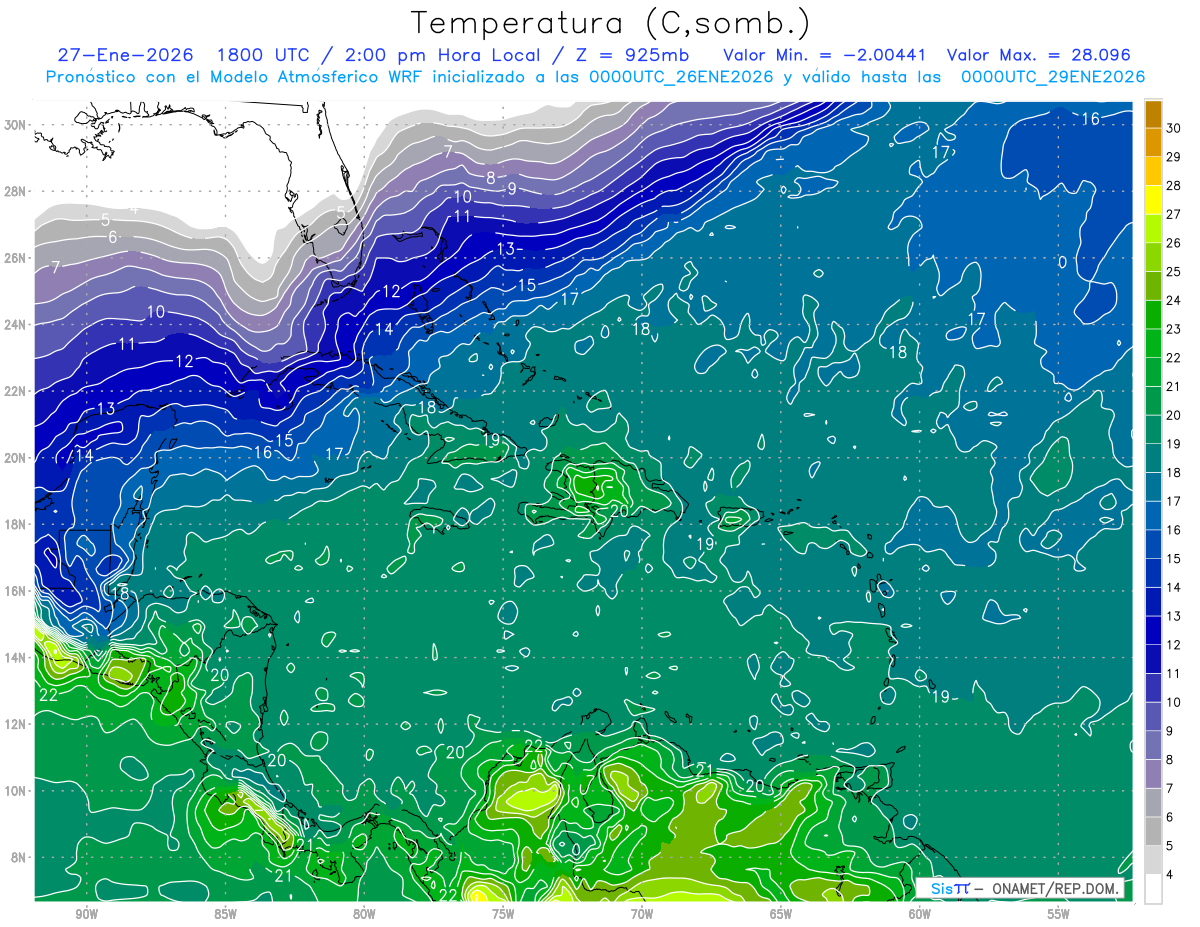Click the '16N' latitude label
1200x927 pixels.
click(x=15, y=591)
